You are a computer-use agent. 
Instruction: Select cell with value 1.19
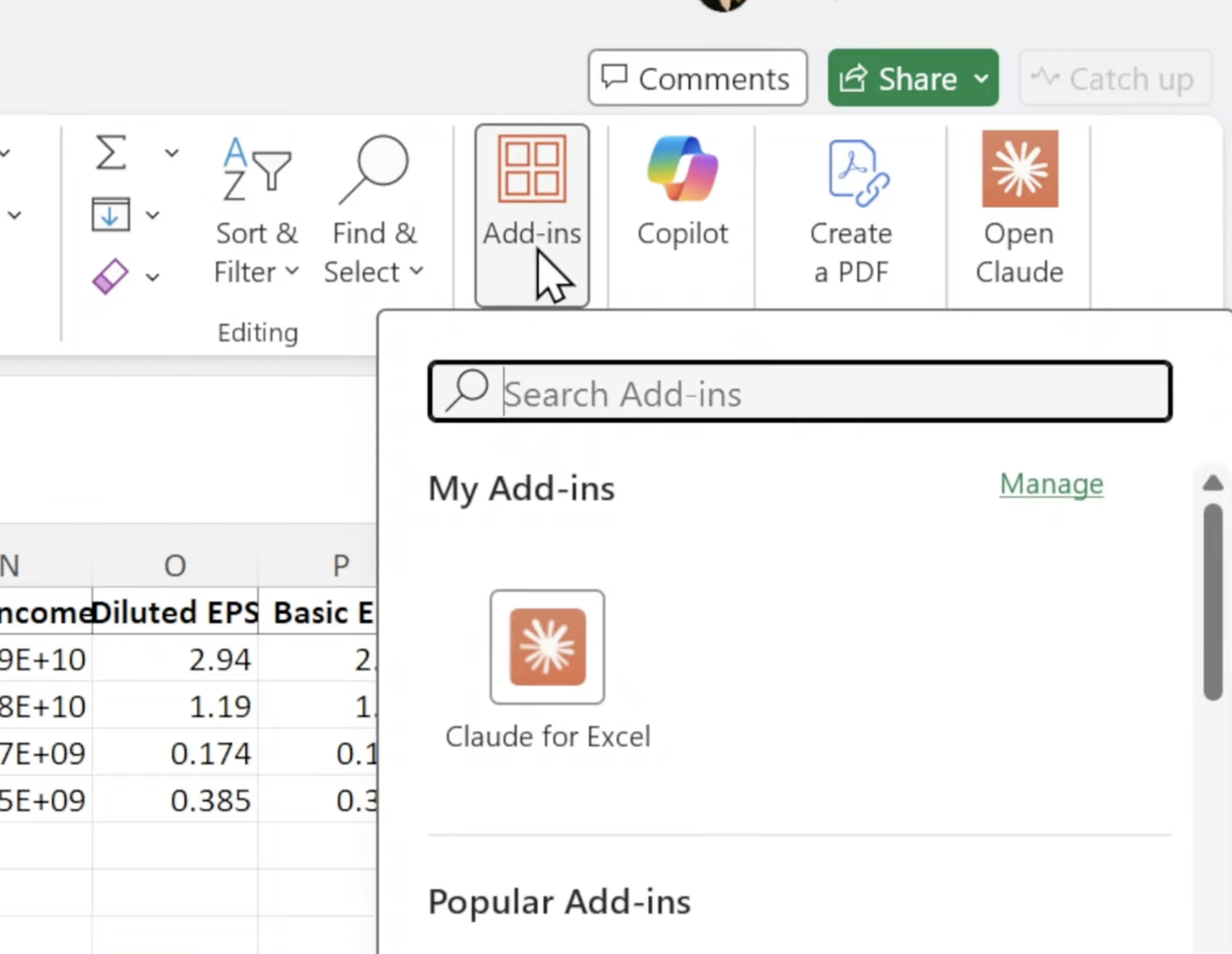(175, 706)
